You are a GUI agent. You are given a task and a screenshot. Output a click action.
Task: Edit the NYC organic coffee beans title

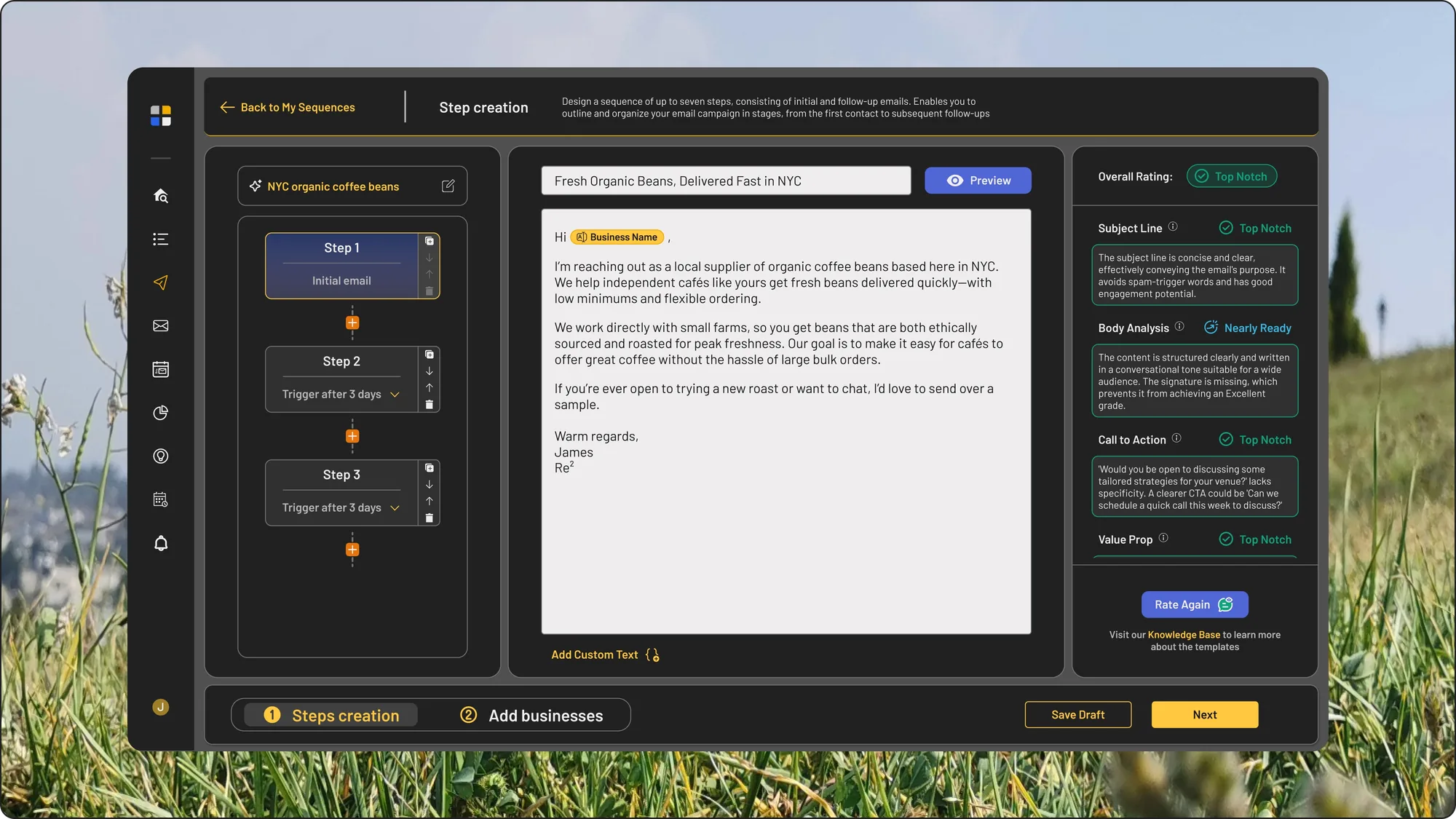pos(448,186)
